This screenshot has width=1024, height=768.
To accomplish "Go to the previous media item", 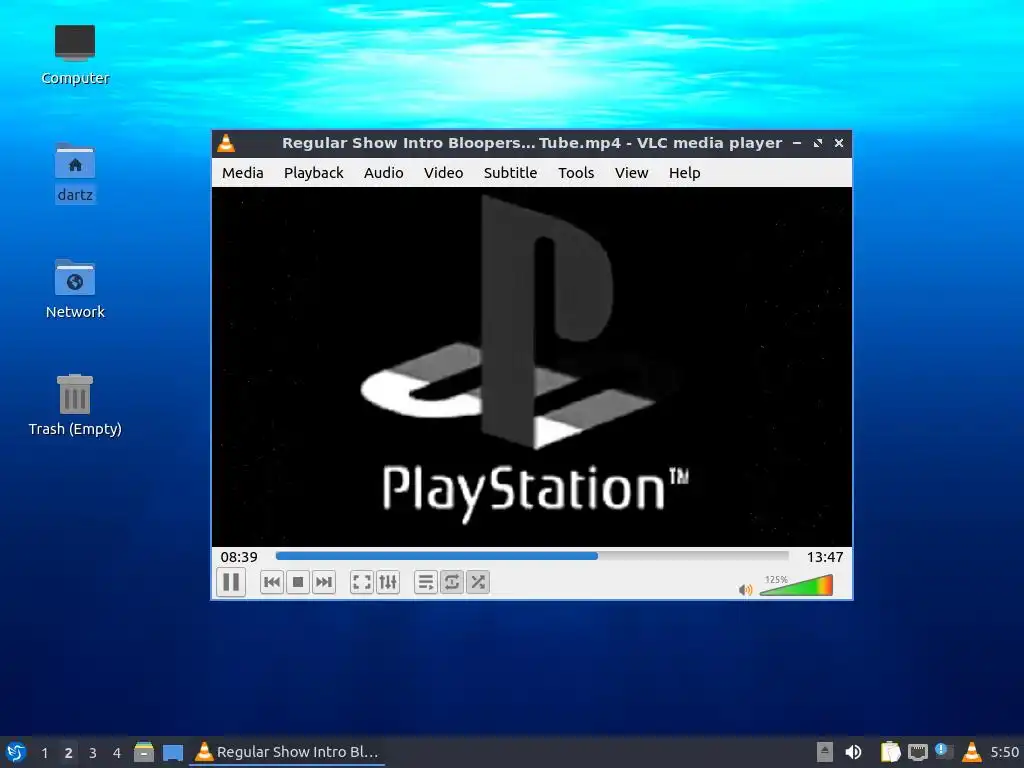I will click(272, 582).
